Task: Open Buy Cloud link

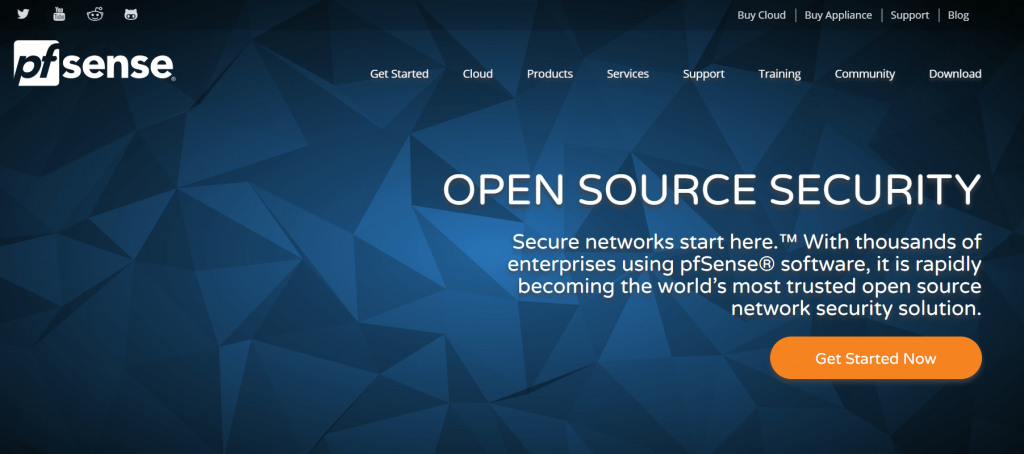Action: 761,15
